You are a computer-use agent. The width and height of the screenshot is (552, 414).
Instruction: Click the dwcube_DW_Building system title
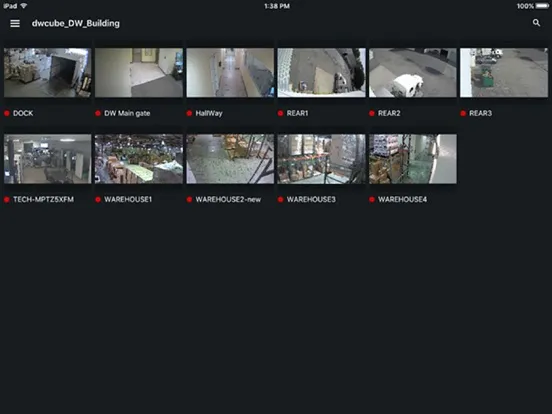tap(76, 24)
